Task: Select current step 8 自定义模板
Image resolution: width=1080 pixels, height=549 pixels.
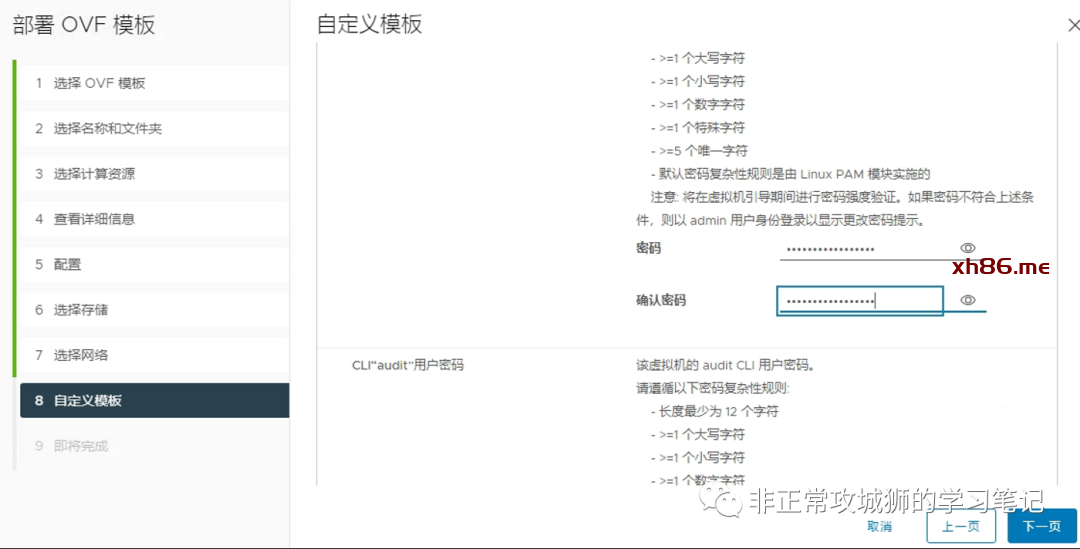Action: [x=88, y=400]
